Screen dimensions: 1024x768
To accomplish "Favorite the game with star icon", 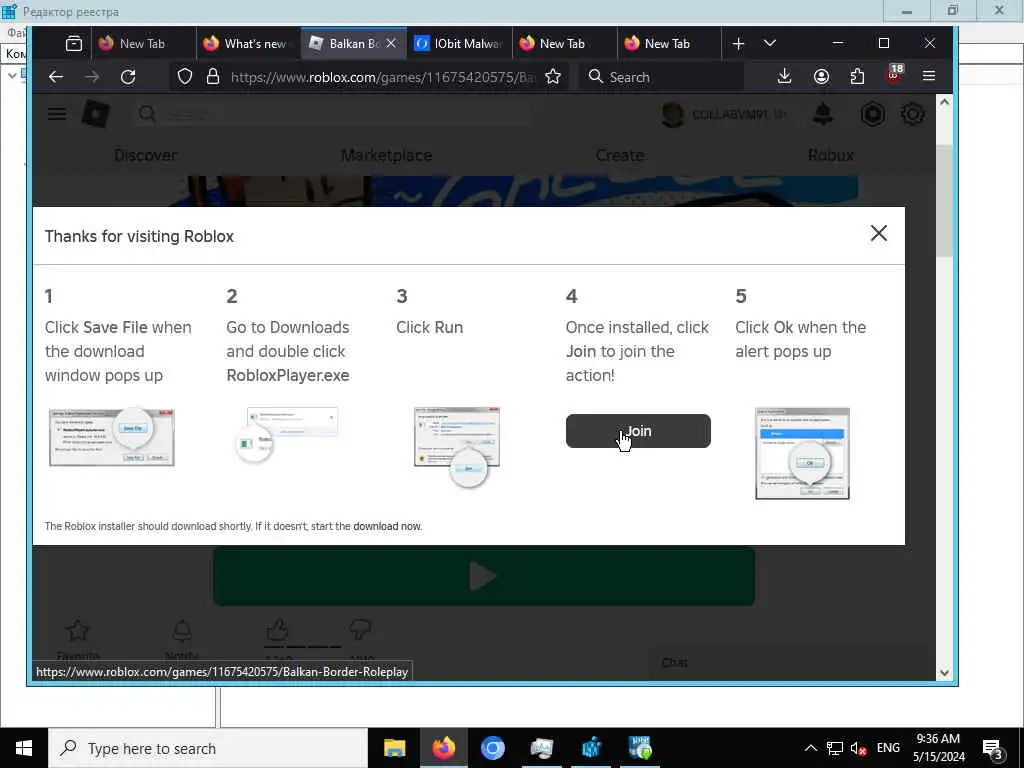I will pos(78,631).
